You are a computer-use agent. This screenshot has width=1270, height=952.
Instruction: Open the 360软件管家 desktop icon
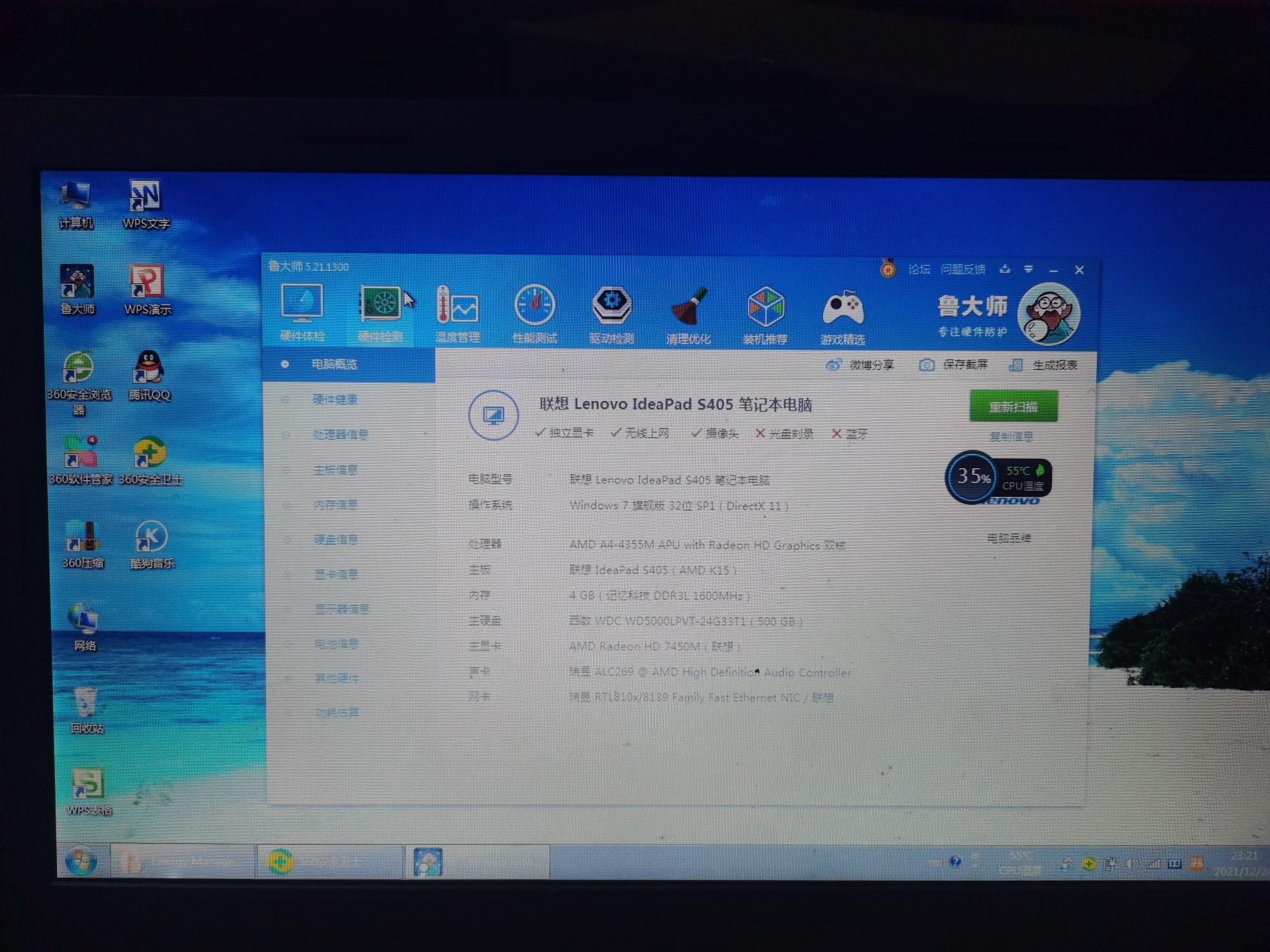81,461
